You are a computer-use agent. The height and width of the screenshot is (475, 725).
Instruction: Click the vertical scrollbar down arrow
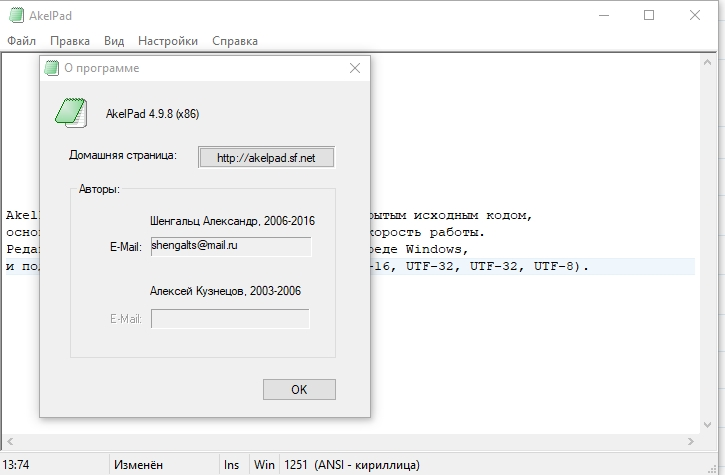click(x=707, y=425)
